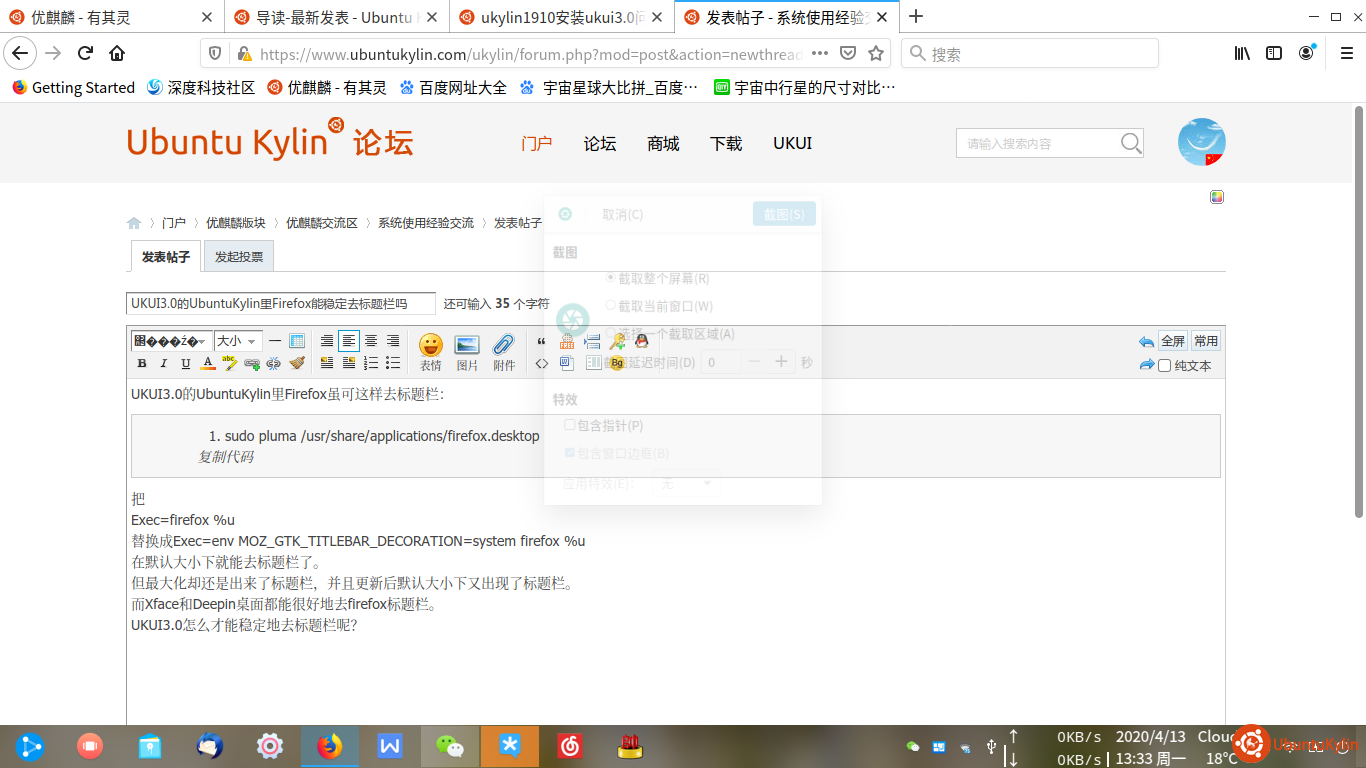Image resolution: width=1366 pixels, height=768 pixels.
Task: Open the 应用特效 combo box in screenshot dialog
Action: pyautogui.click(x=685, y=483)
